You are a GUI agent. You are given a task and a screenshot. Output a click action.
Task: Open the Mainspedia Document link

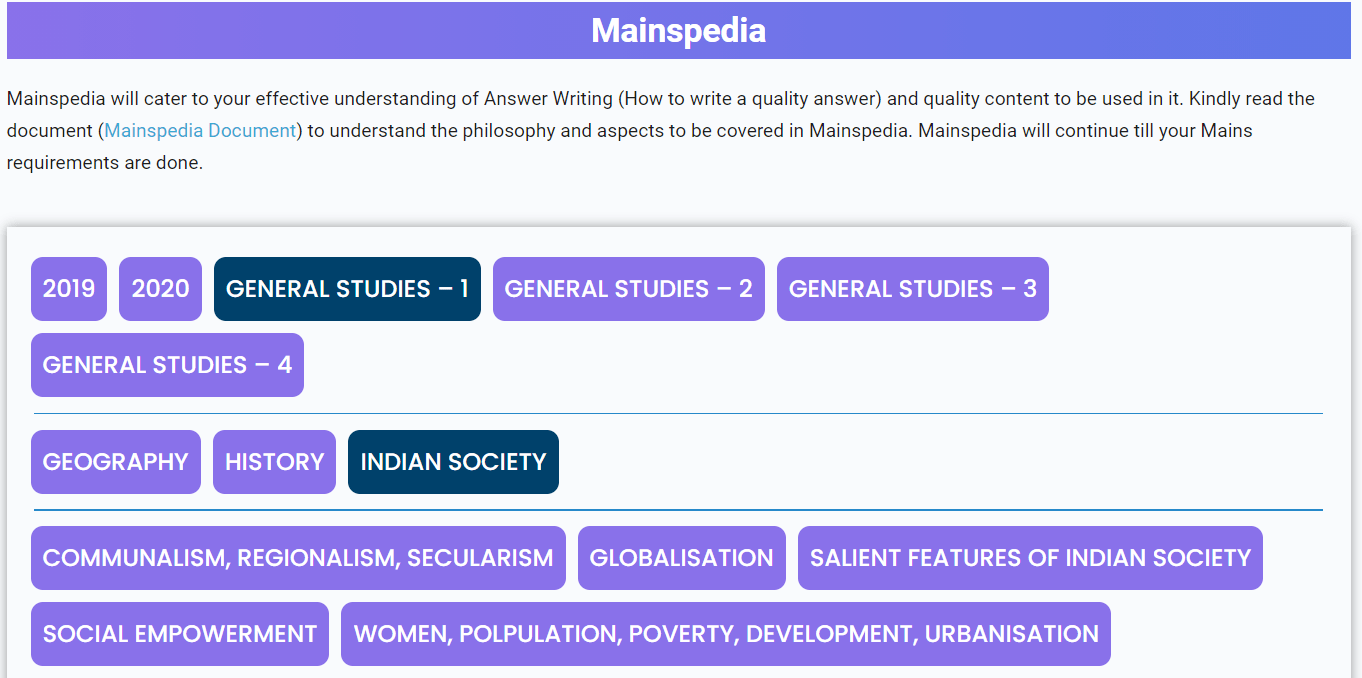pyautogui.click(x=201, y=130)
